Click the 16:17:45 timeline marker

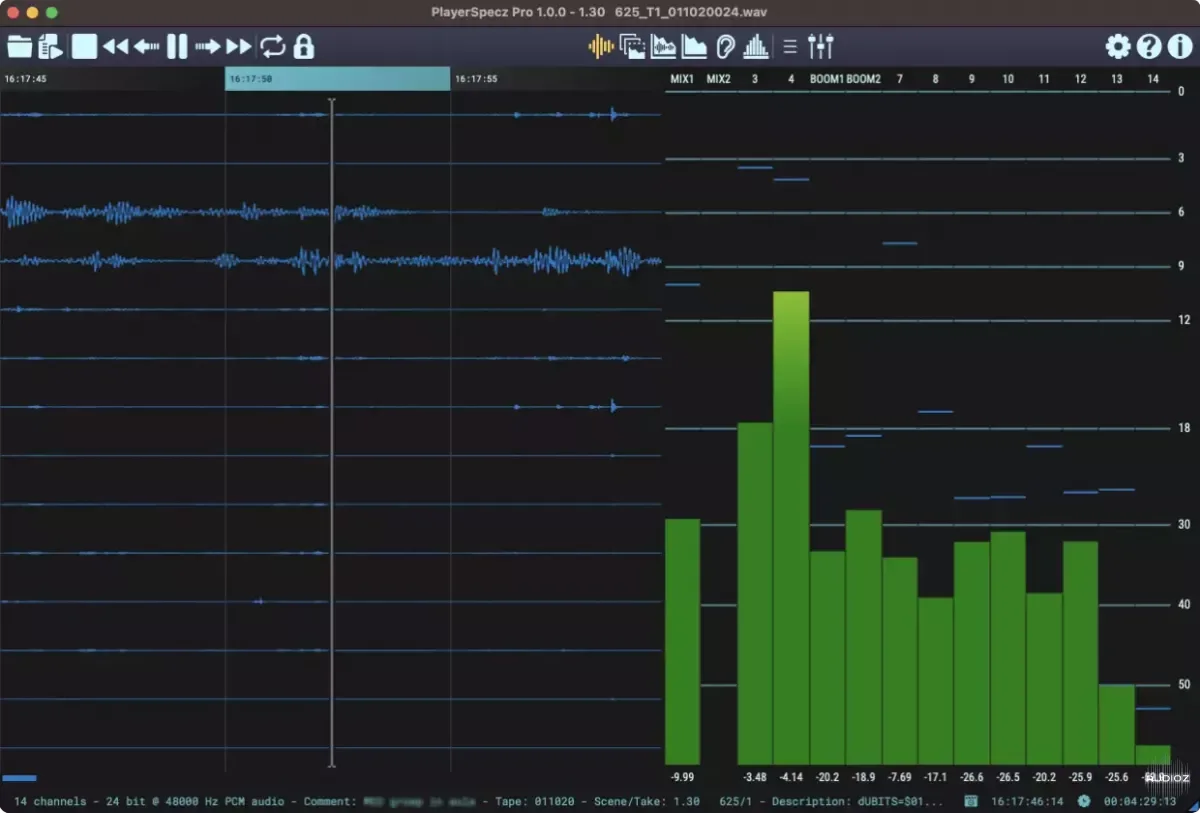click(26, 78)
